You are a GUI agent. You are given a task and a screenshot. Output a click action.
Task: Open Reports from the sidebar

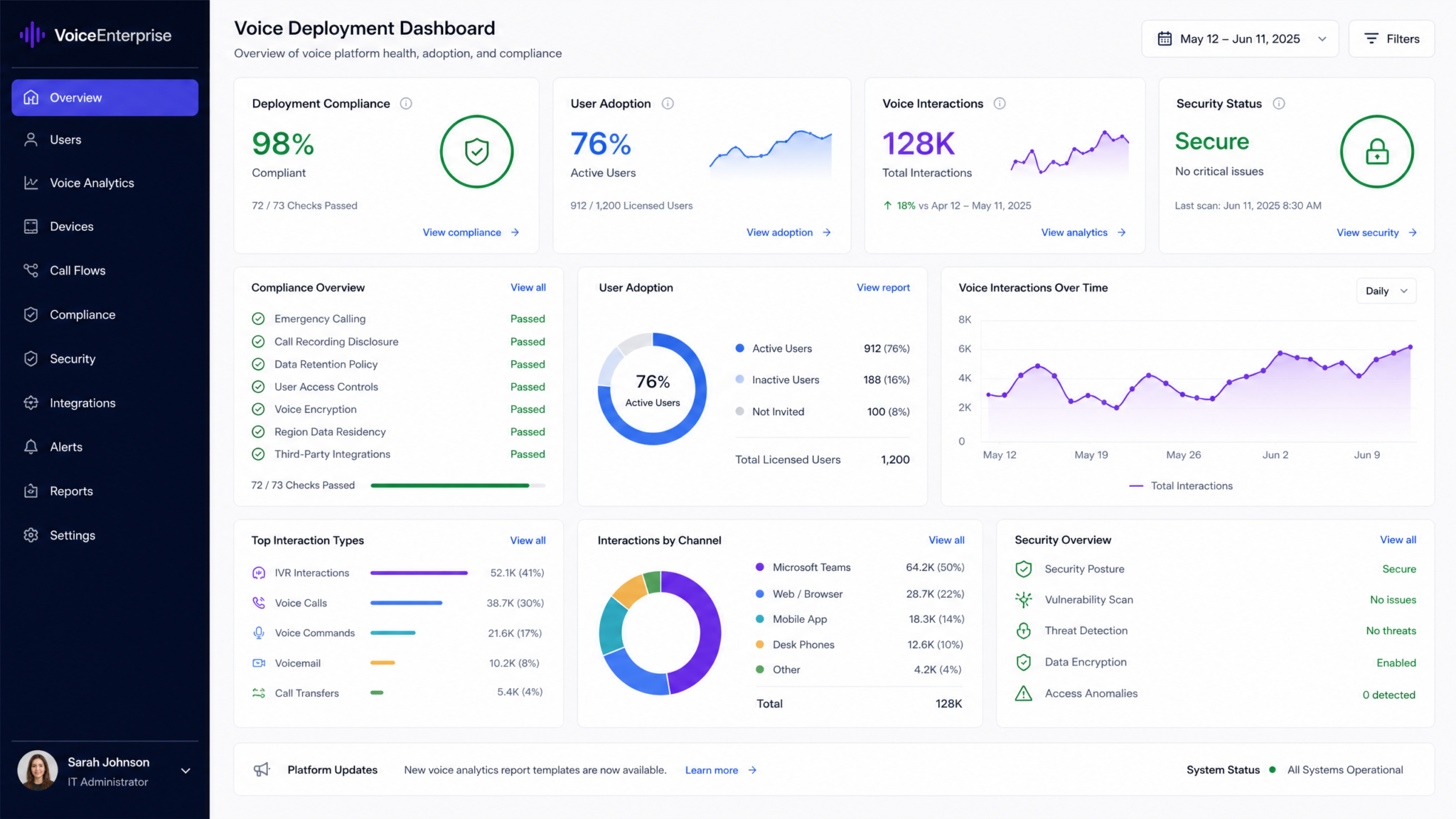(105, 491)
